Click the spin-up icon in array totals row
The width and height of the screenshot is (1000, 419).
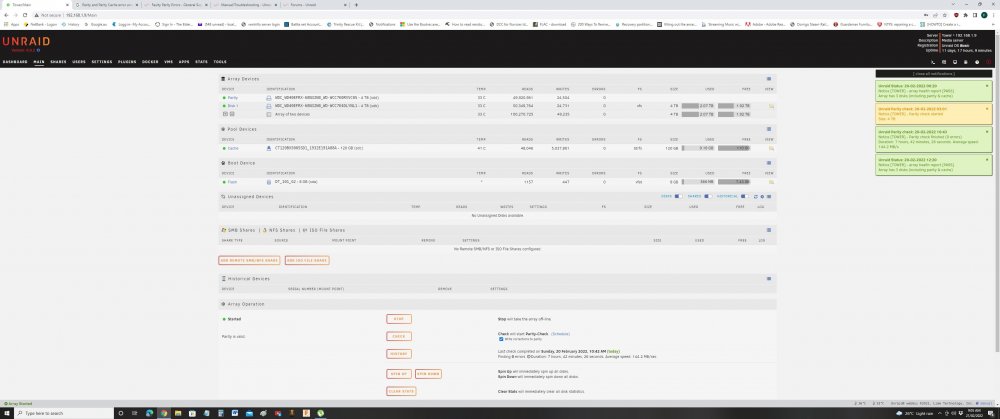click(x=232, y=114)
